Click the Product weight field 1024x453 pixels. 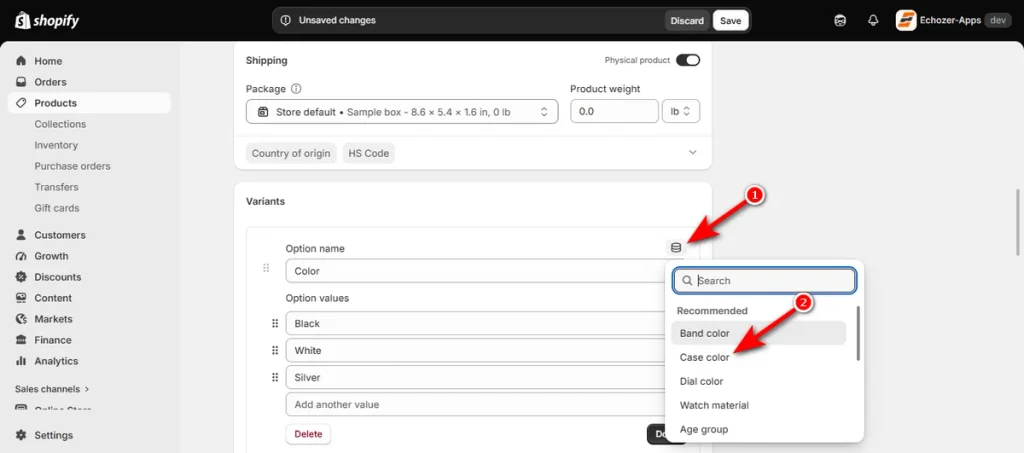coord(614,112)
